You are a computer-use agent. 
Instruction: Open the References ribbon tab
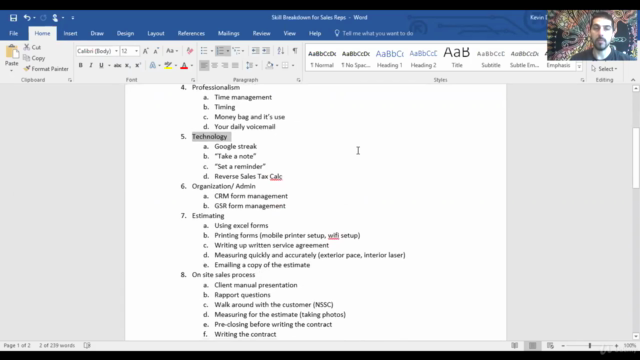(191, 33)
